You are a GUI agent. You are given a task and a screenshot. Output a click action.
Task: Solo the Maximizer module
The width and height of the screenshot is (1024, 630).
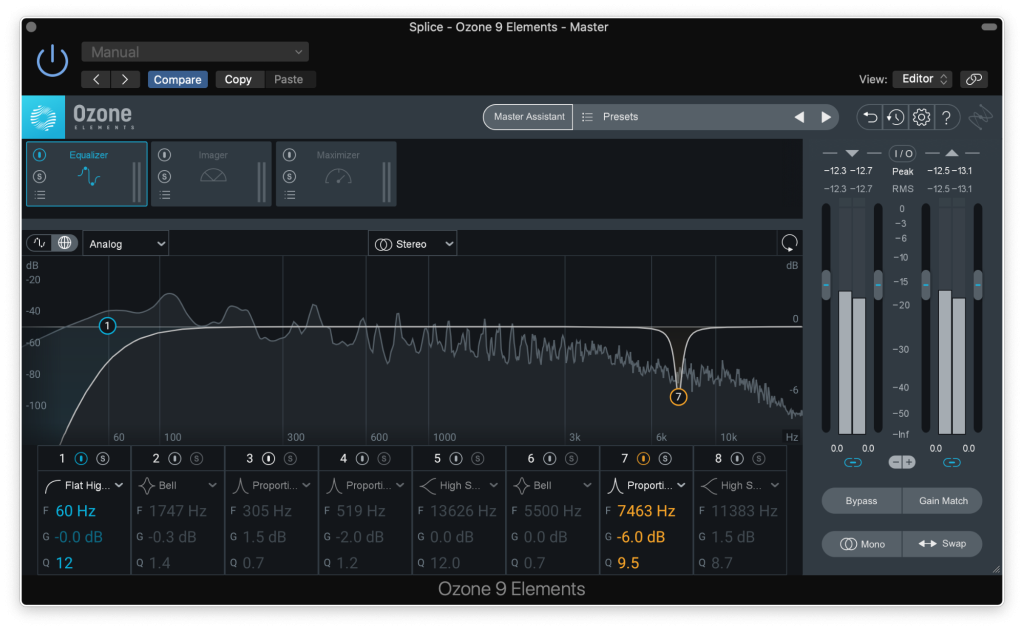(x=289, y=176)
